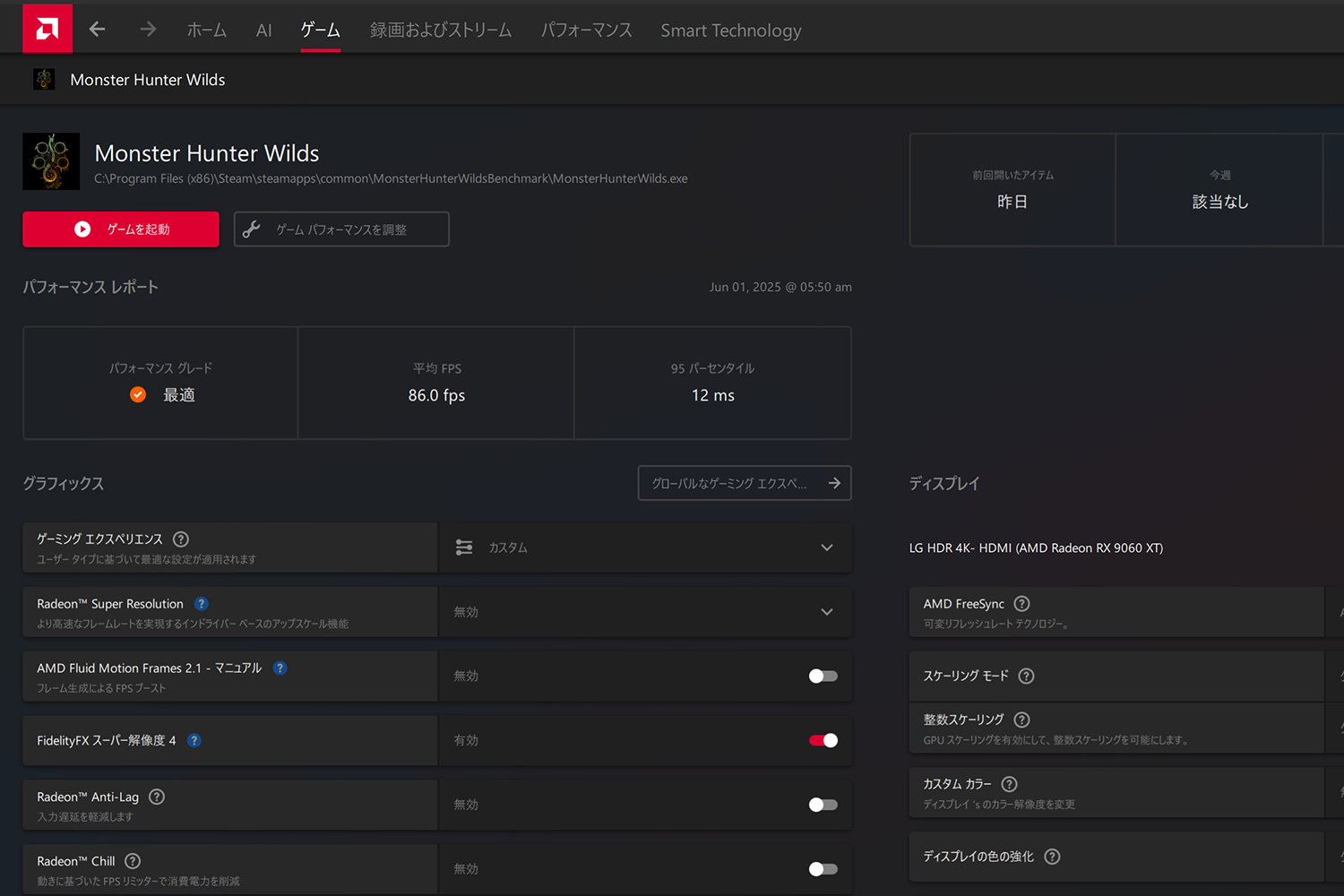The height and width of the screenshot is (896, 1344).
Task: Click the 12 ms percentile value
Action: (x=713, y=395)
